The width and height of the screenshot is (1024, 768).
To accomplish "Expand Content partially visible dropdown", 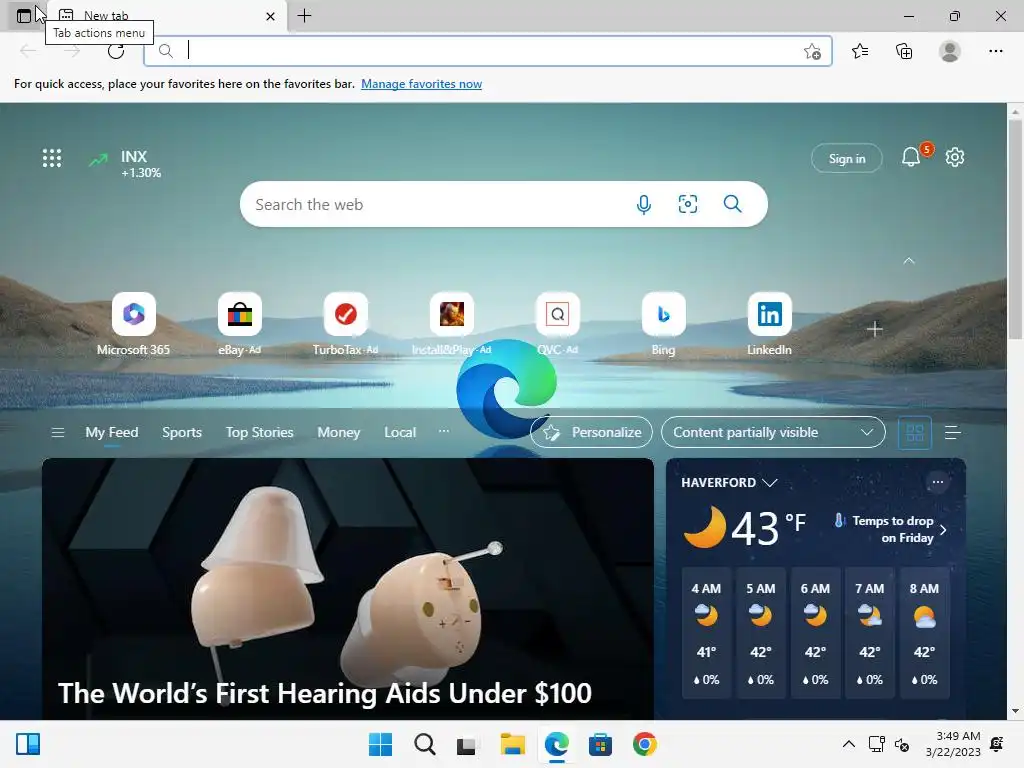I will (x=773, y=432).
